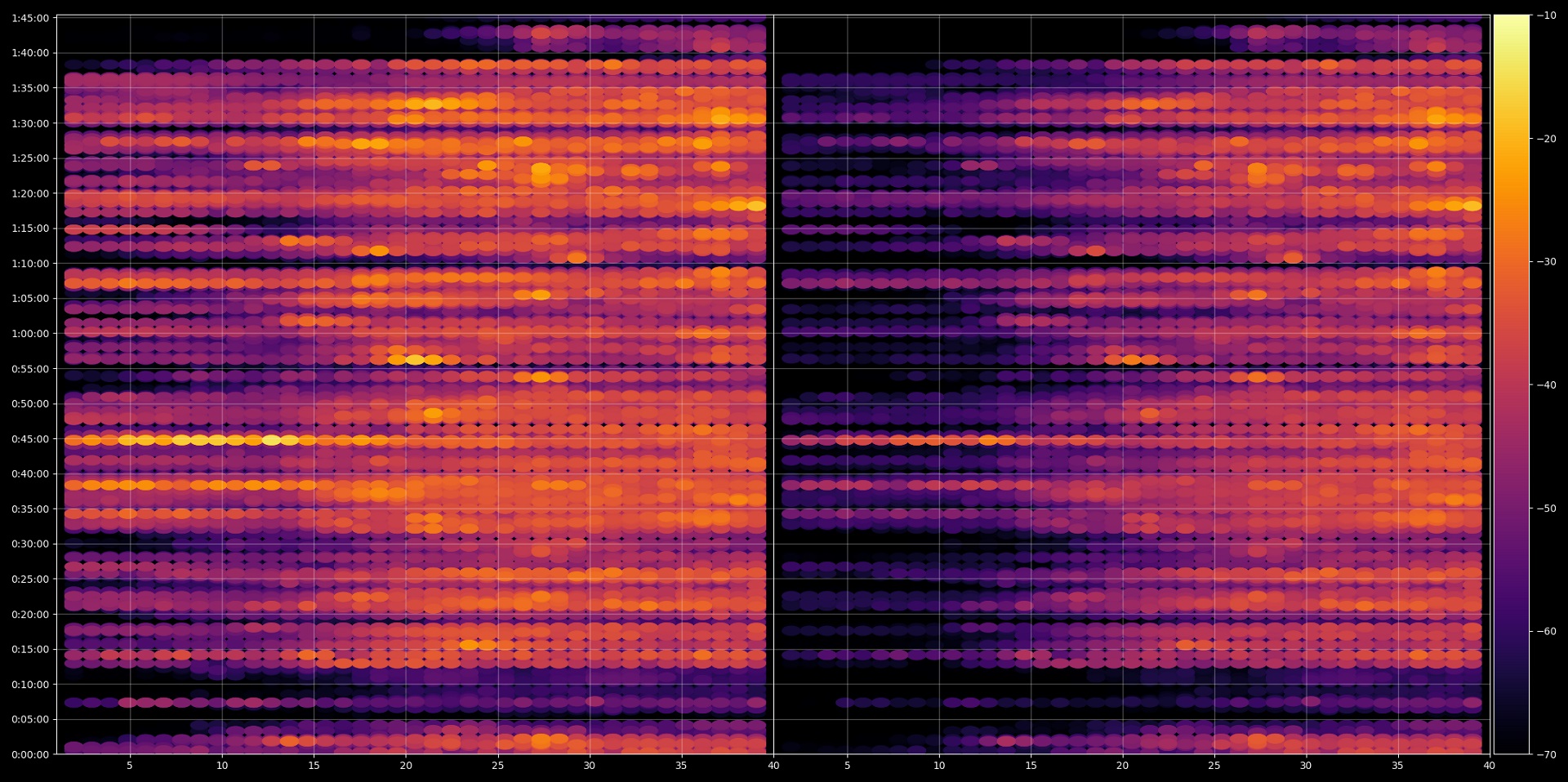
Task: Click the 0:45:00 y-axis time label
Action: pyautogui.click(x=30, y=439)
